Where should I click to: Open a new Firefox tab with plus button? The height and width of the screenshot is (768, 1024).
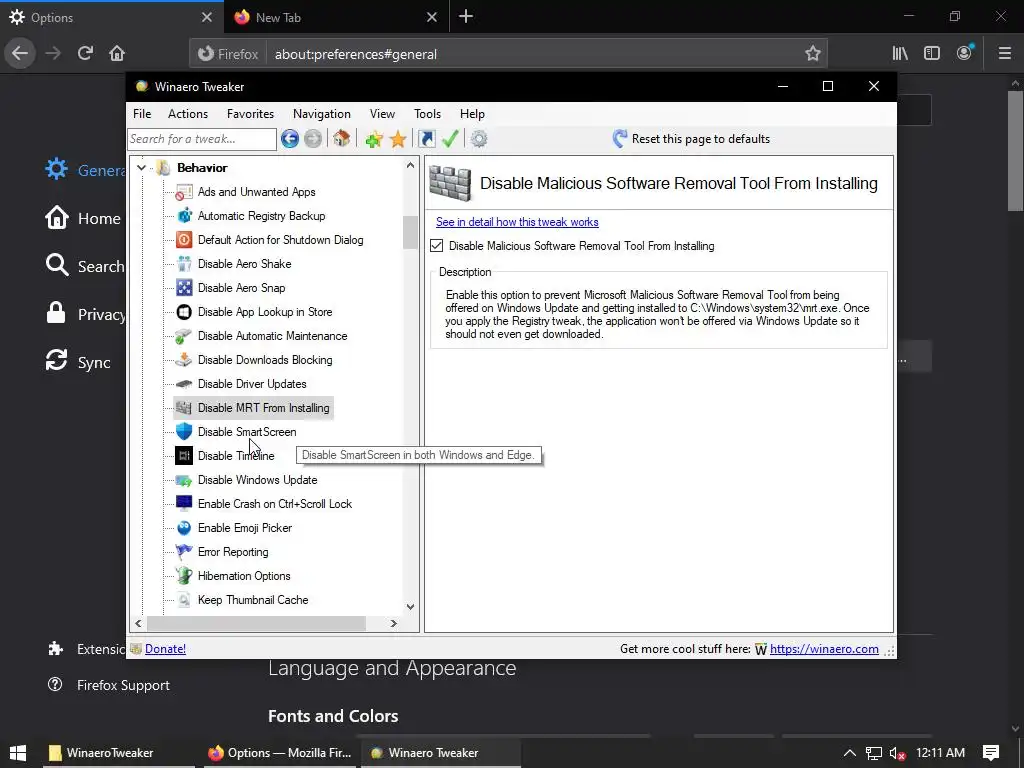[x=466, y=17]
